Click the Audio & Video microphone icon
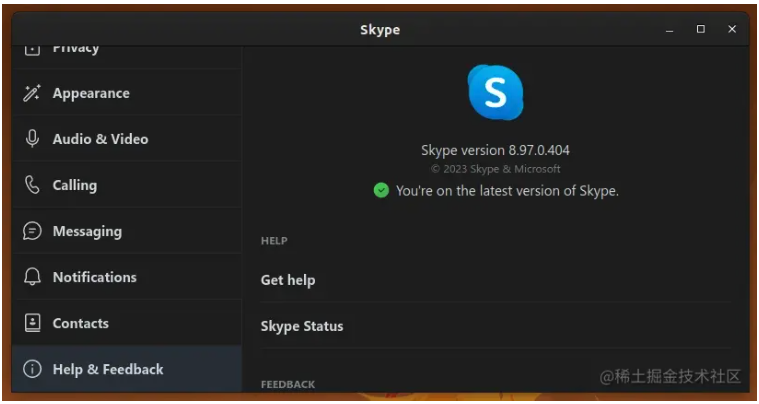 pos(32,139)
